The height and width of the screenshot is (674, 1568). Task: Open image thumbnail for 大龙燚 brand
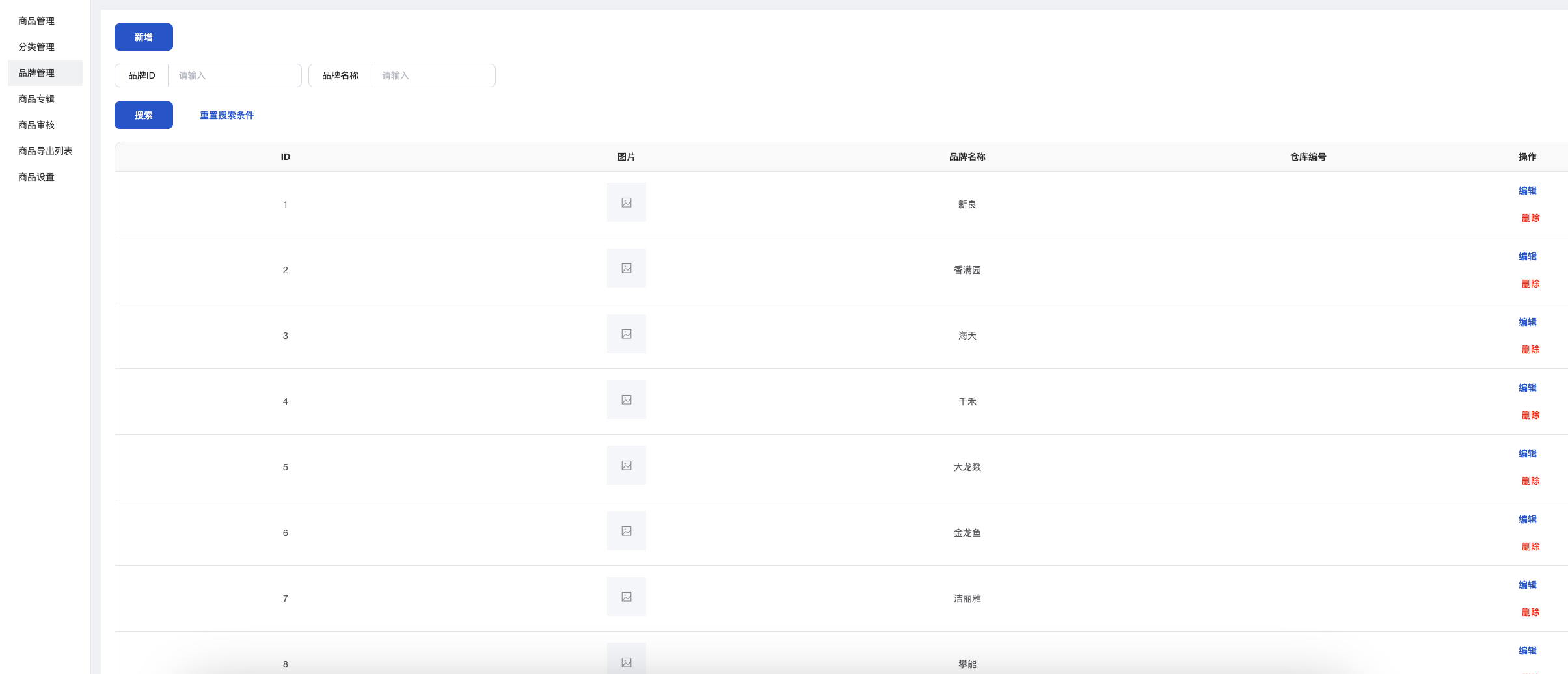point(626,465)
